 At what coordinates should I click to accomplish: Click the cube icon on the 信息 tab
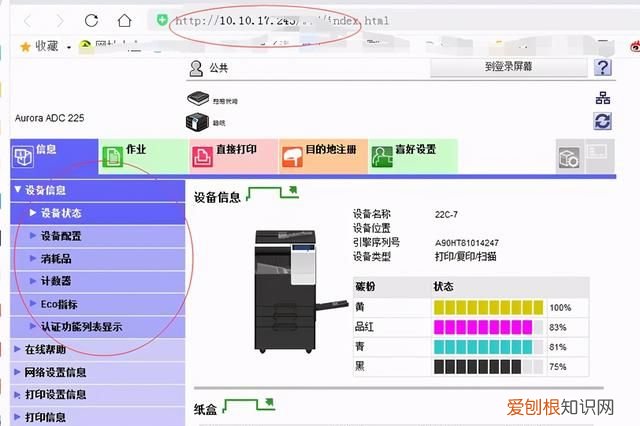click(x=23, y=157)
